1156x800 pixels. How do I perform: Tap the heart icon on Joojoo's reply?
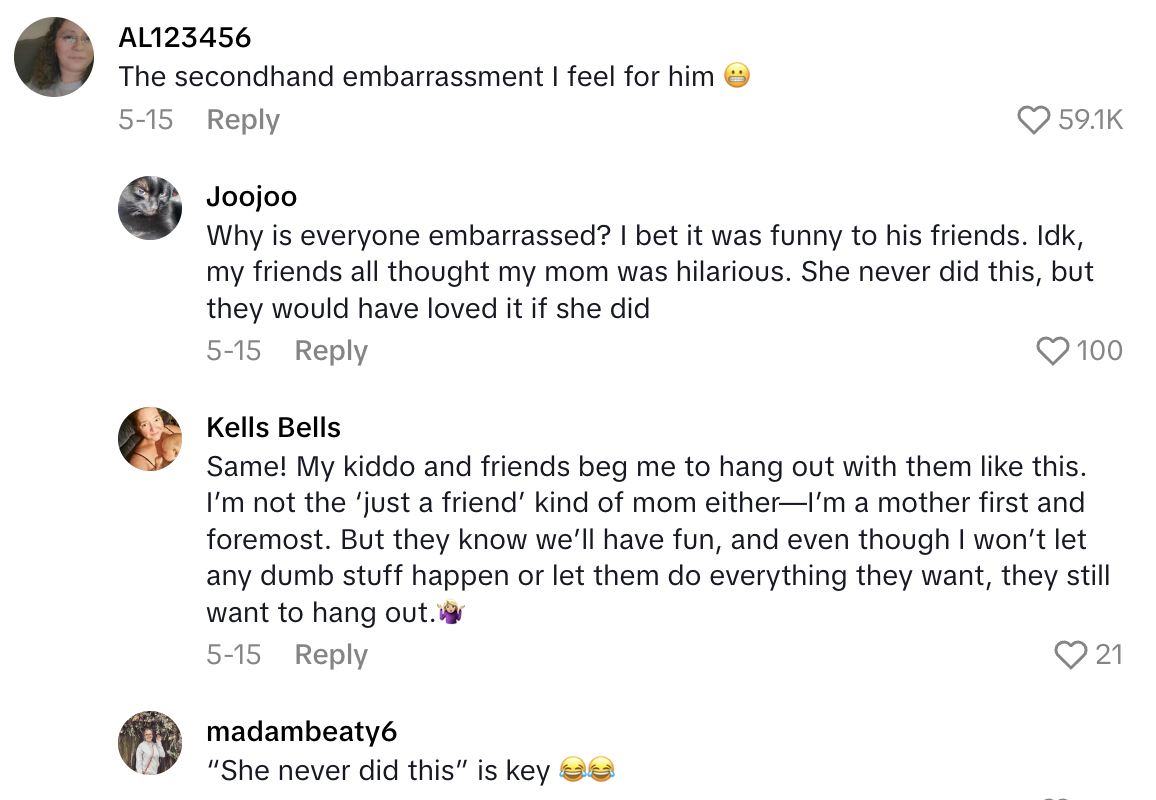1052,350
